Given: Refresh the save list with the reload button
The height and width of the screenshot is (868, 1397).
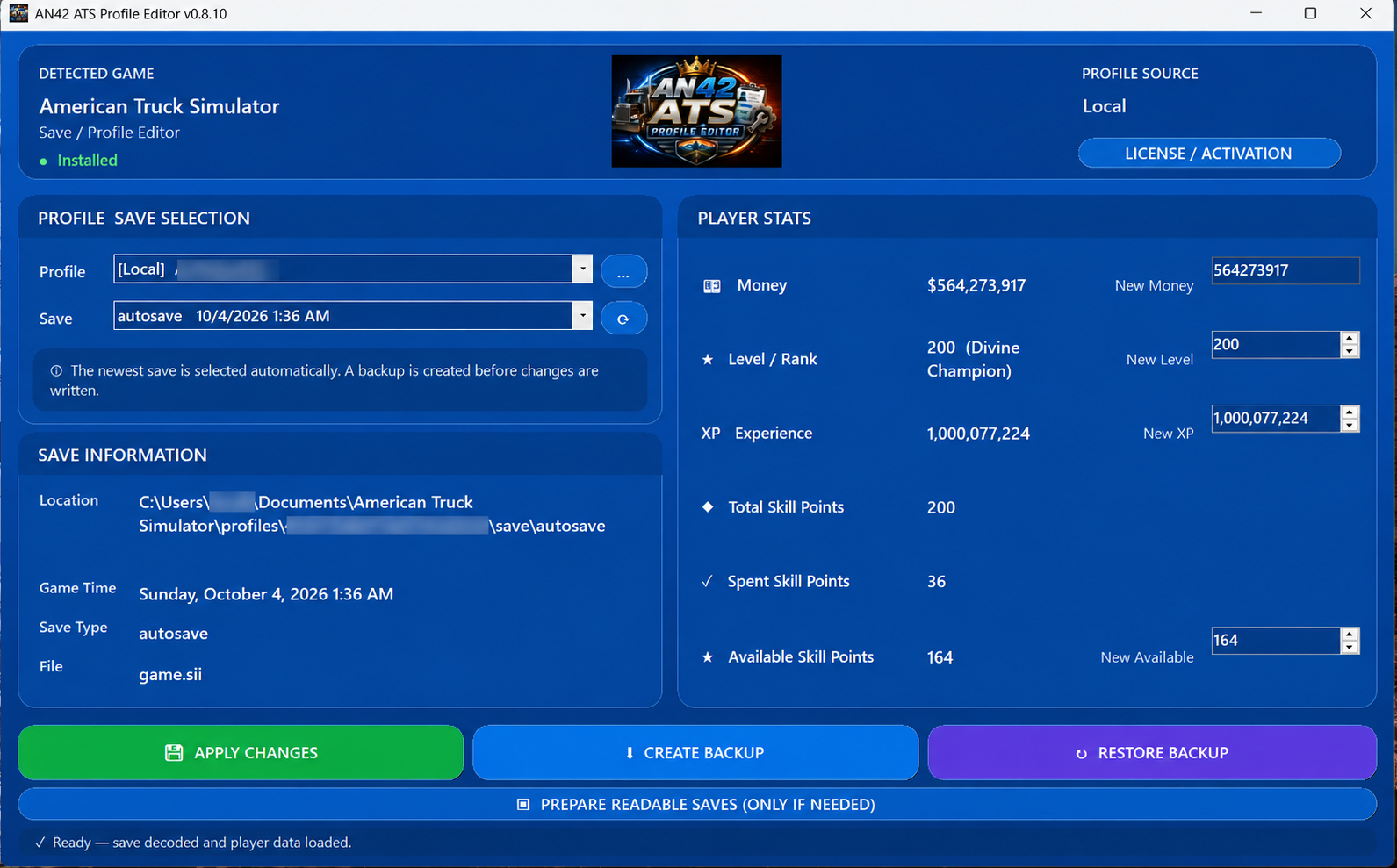Looking at the screenshot, I should click(x=623, y=318).
